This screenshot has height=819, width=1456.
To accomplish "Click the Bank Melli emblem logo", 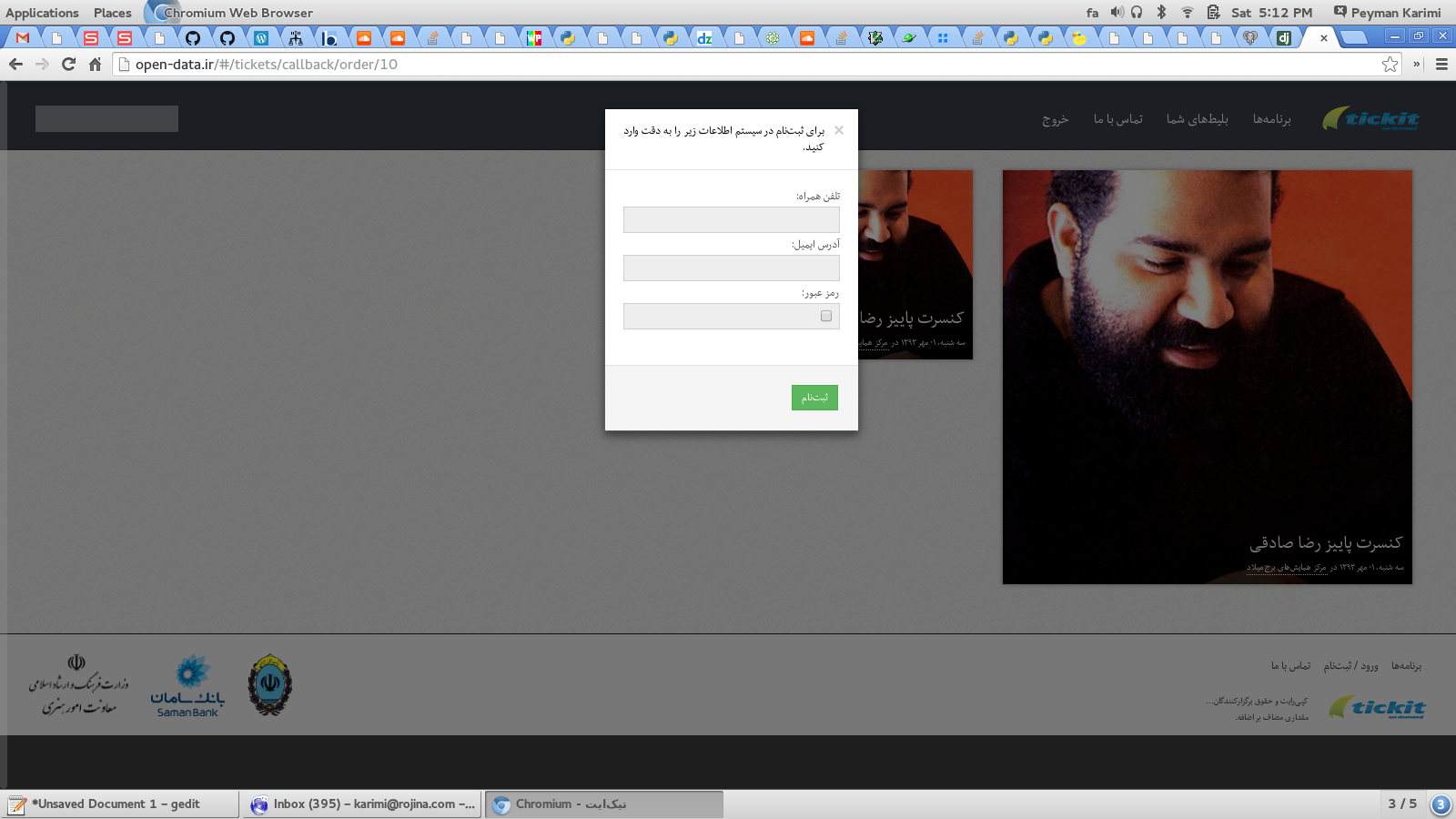I will pos(270,685).
